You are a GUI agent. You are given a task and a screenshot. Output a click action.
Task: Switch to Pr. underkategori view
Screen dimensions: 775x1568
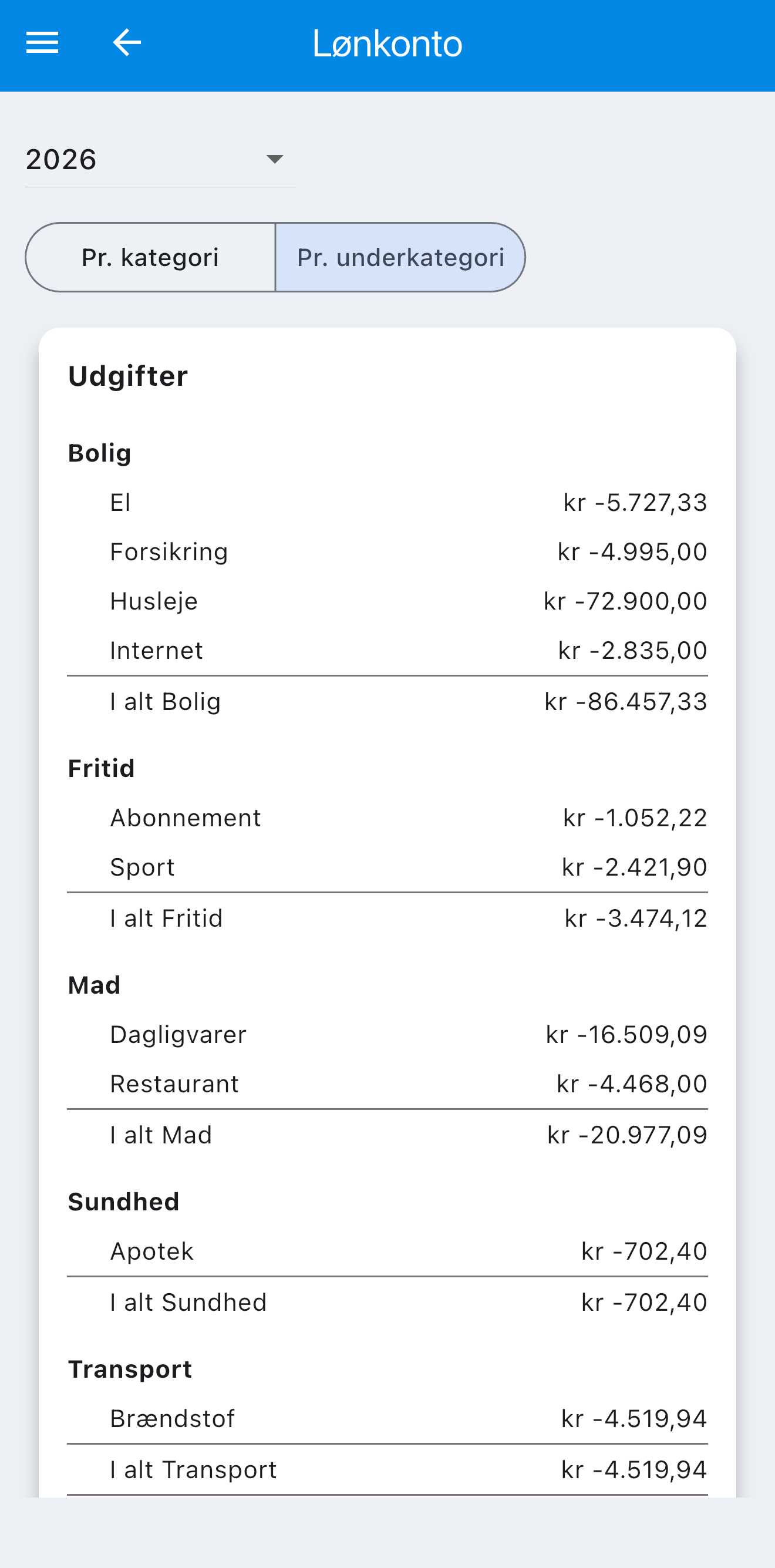coord(400,257)
